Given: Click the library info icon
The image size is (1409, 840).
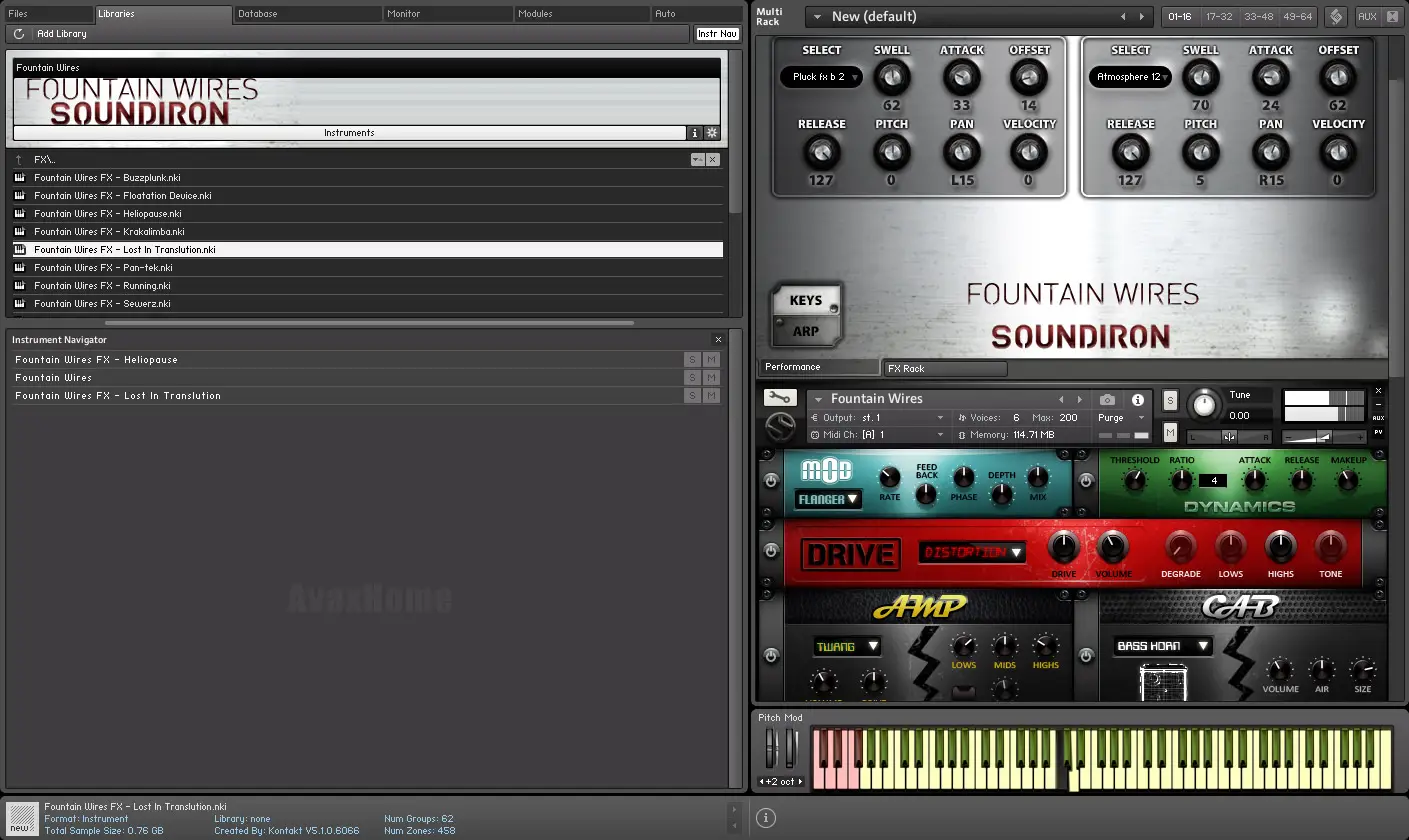Looking at the screenshot, I should pos(695,133).
